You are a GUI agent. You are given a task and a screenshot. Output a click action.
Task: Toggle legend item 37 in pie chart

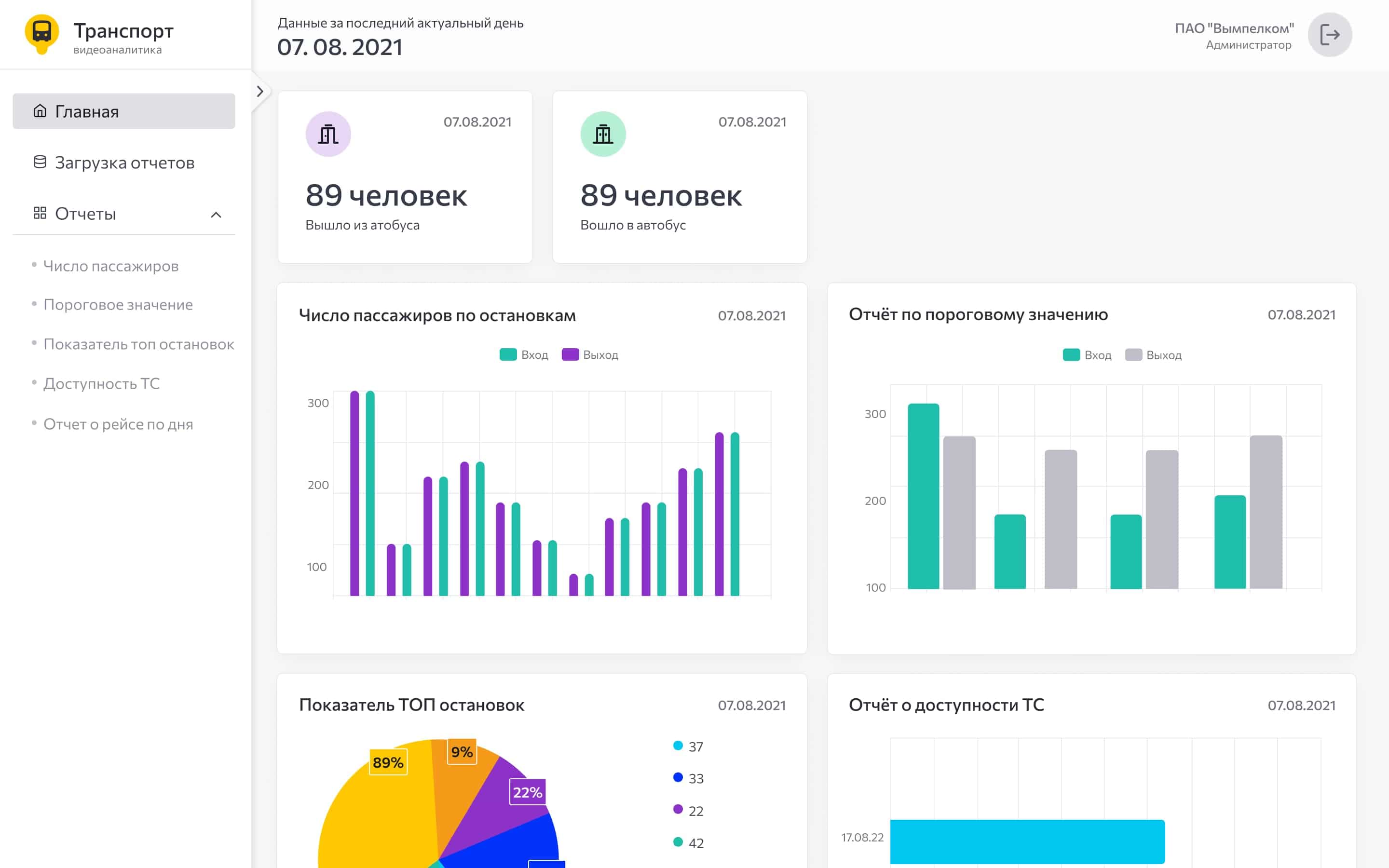pos(688,746)
